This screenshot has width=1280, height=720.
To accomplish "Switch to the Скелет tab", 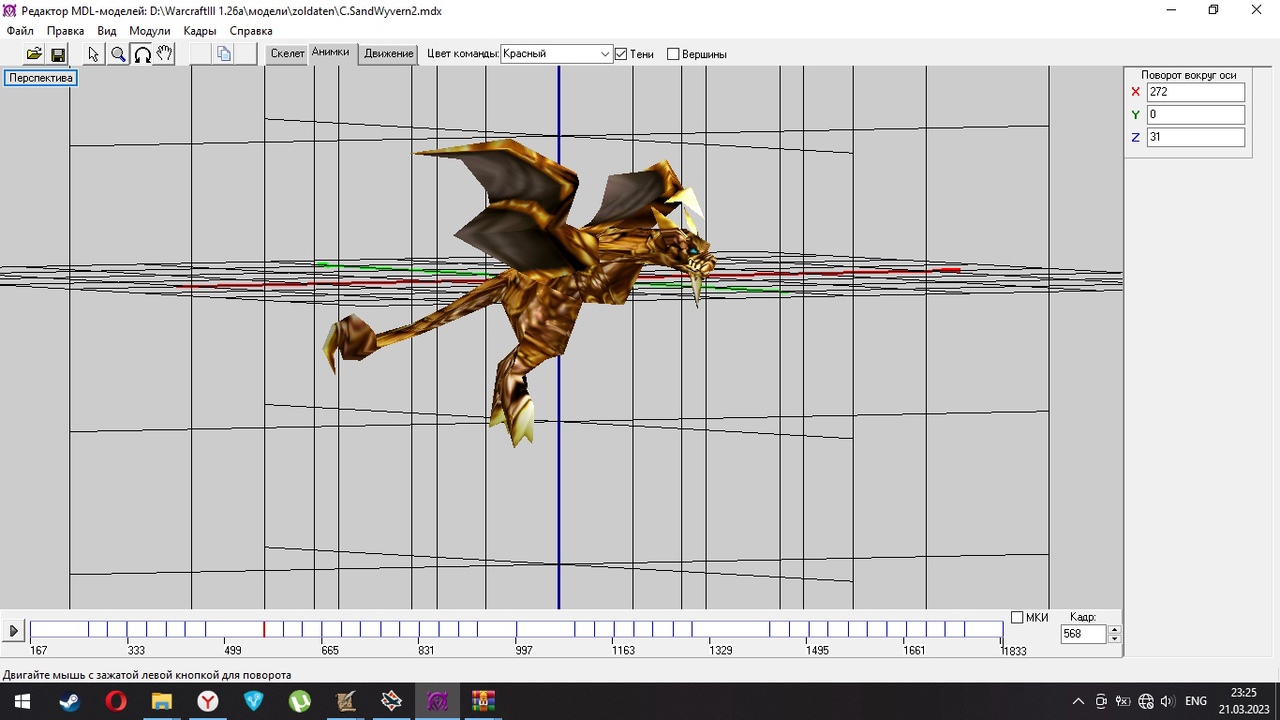I will [287, 54].
